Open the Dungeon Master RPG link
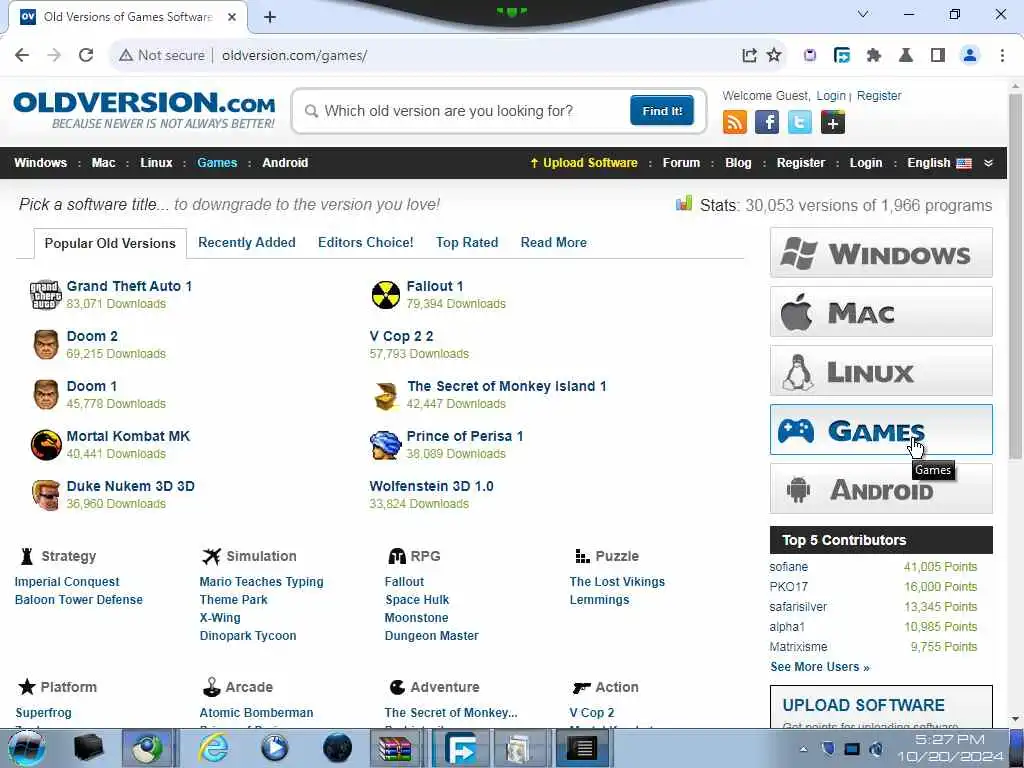 point(431,635)
